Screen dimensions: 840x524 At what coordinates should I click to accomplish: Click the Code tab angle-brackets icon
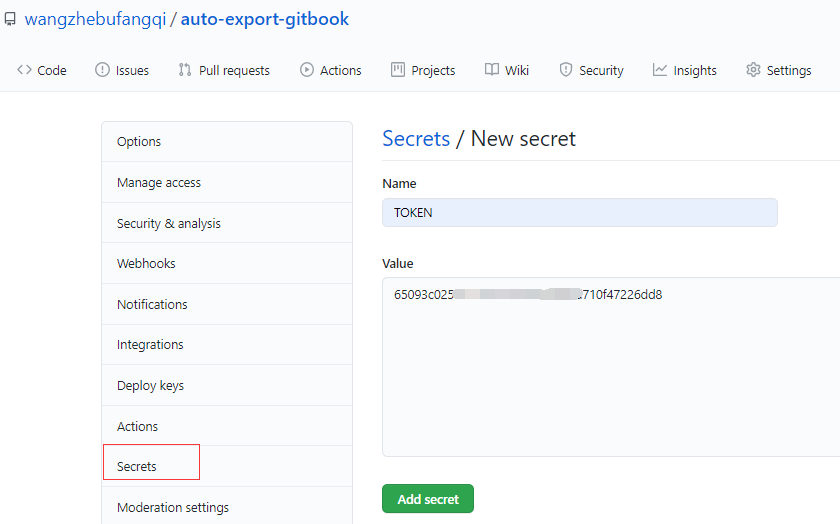click(x=24, y=70)
